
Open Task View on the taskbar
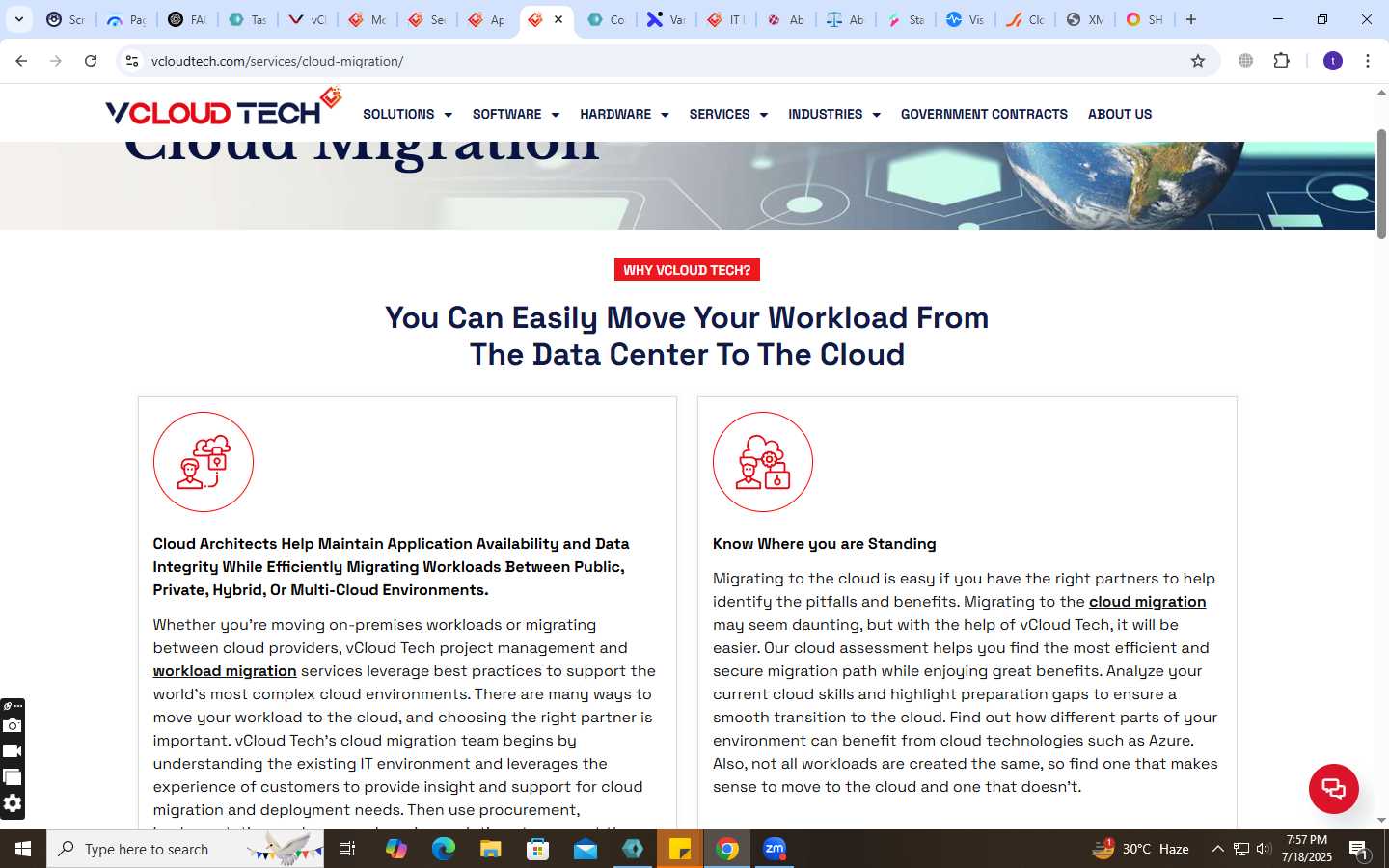347,849
